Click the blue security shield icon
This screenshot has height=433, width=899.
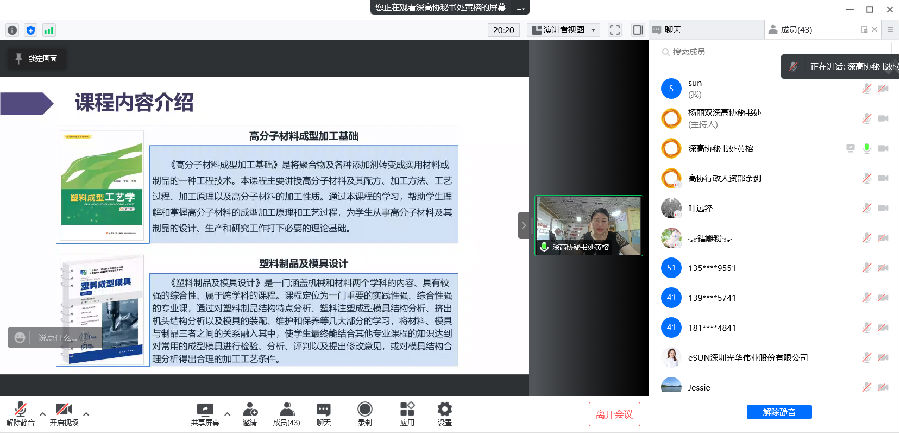tap(31, 30)
